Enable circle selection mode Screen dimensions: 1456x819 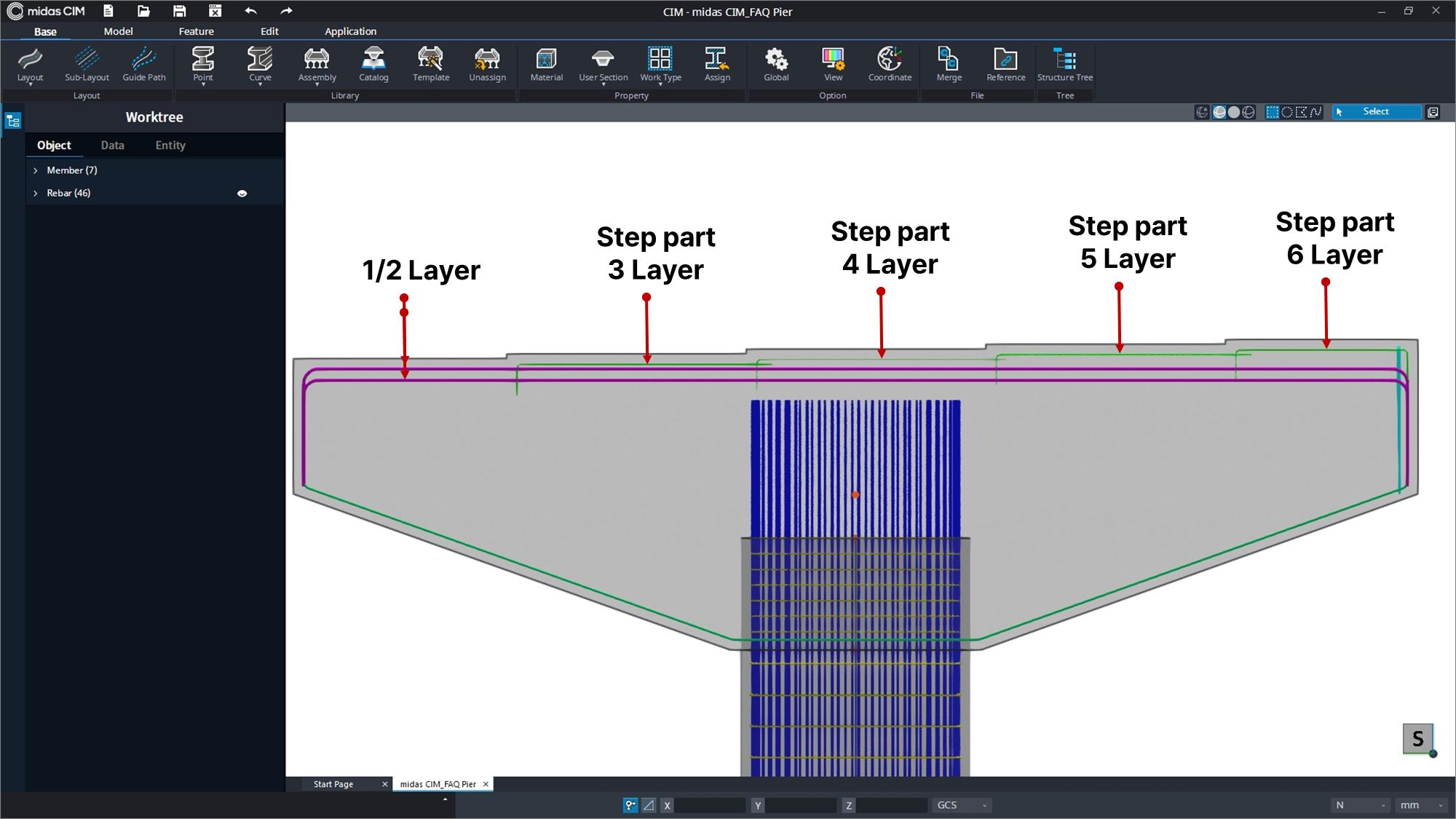tap(1287, 112)
